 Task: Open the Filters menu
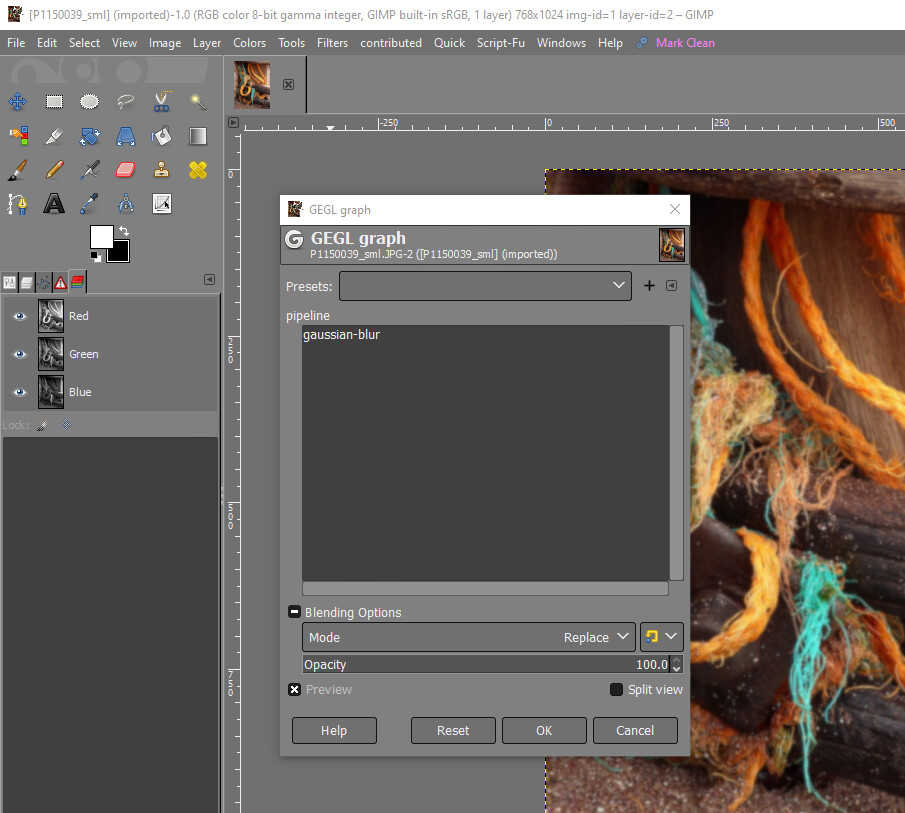pos(332,43)
